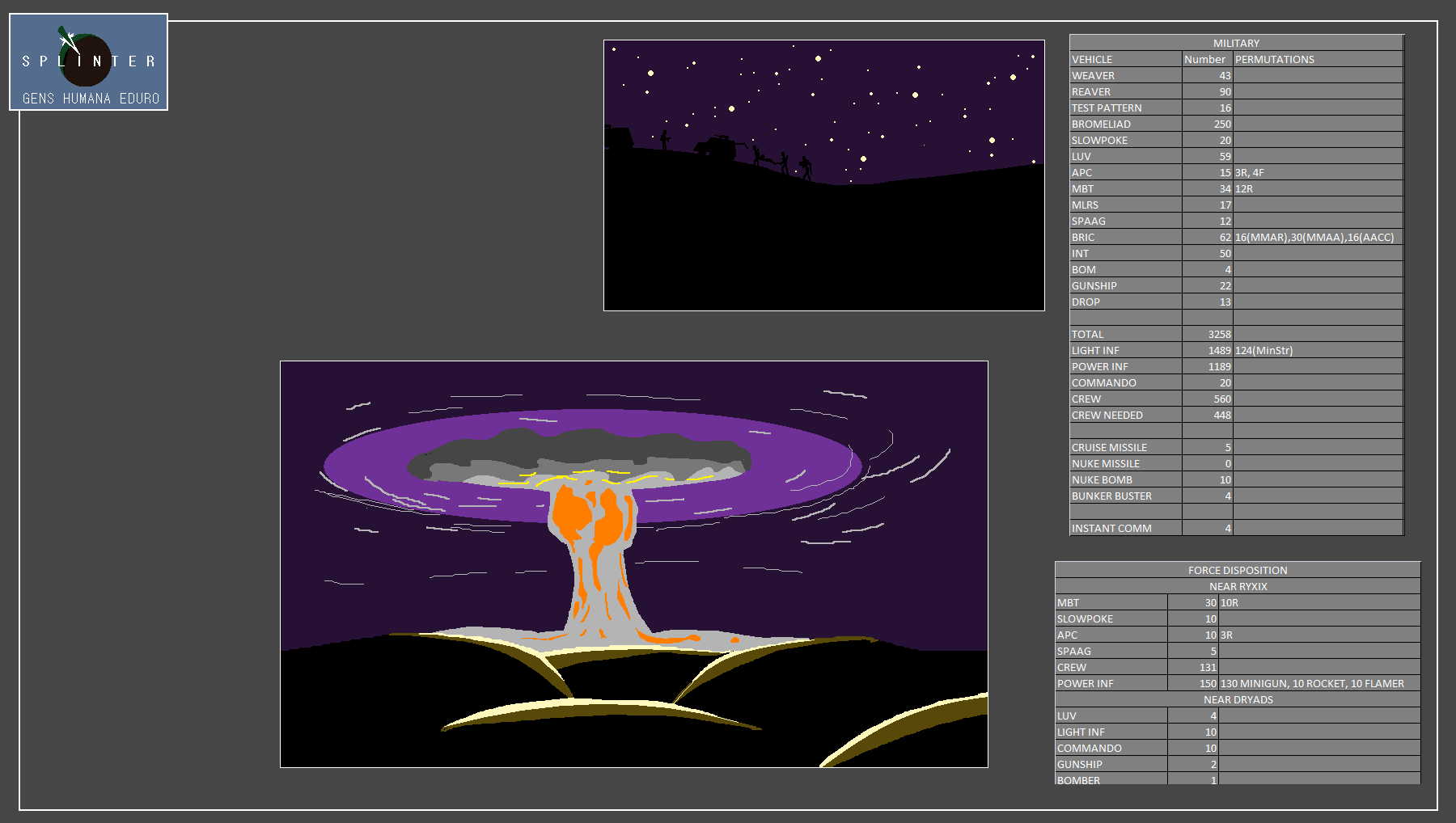Select the NEAR DRYADS section heading

(1237, 699)
